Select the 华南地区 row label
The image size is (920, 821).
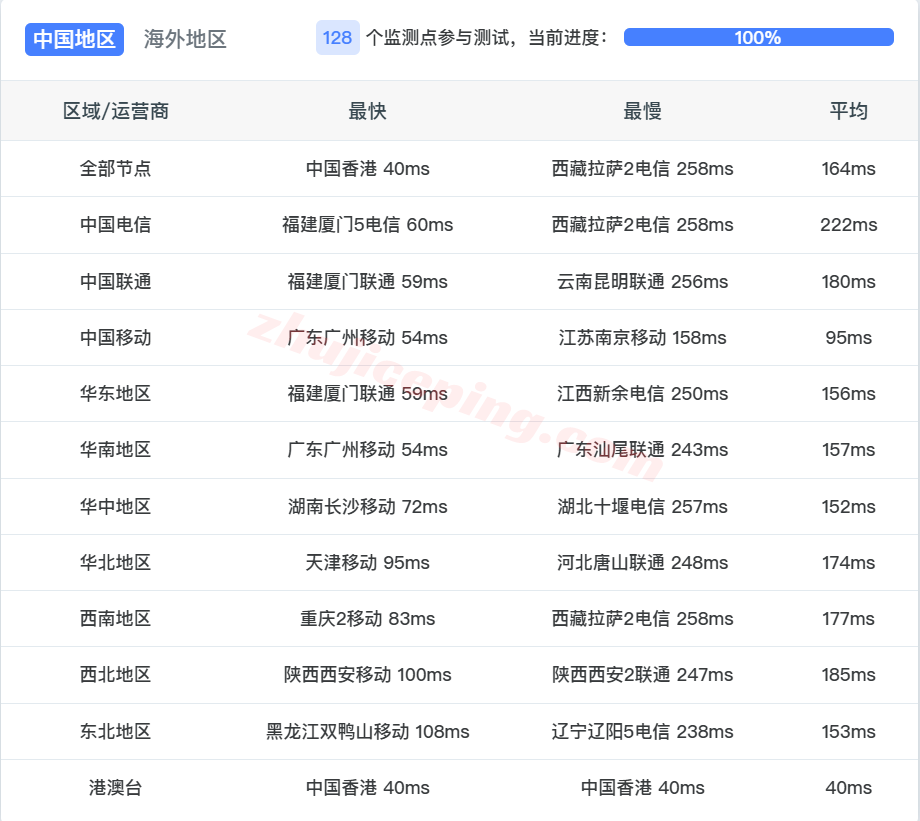pos(116,450)
